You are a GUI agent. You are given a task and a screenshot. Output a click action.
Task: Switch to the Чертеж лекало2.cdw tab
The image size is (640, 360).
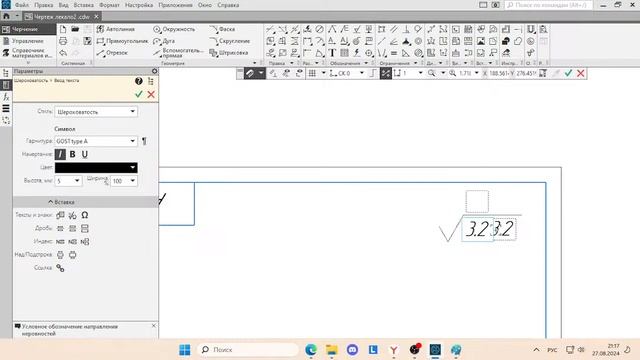61,17
